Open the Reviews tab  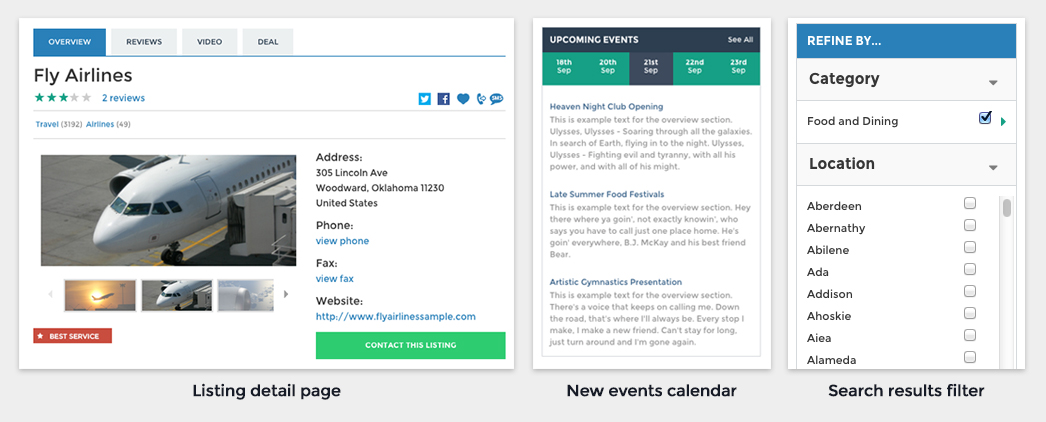click(x=144, y=42)
